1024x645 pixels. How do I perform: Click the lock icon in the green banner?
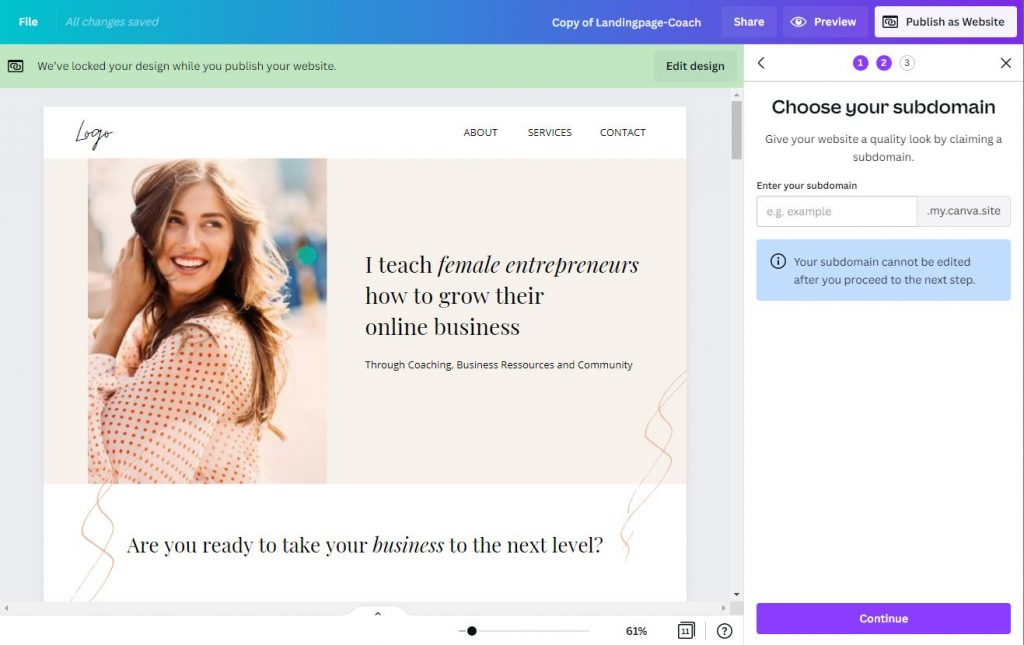click(14, 65)
